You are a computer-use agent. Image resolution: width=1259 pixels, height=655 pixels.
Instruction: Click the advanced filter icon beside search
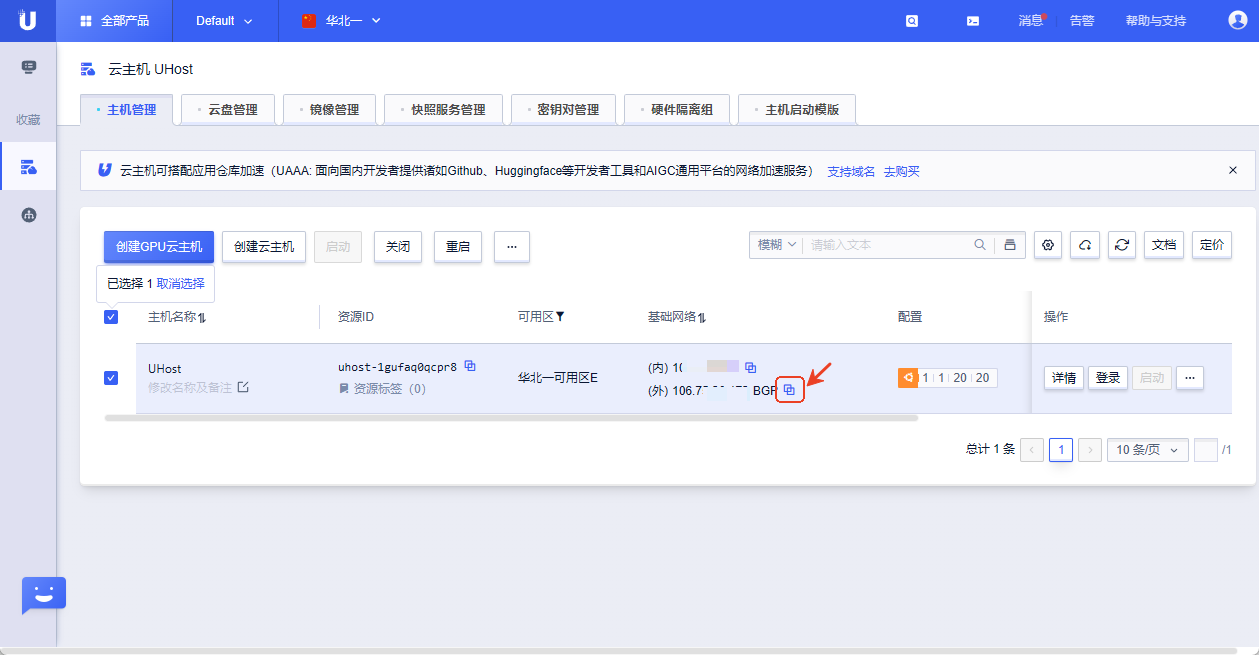click(1010, 245)
